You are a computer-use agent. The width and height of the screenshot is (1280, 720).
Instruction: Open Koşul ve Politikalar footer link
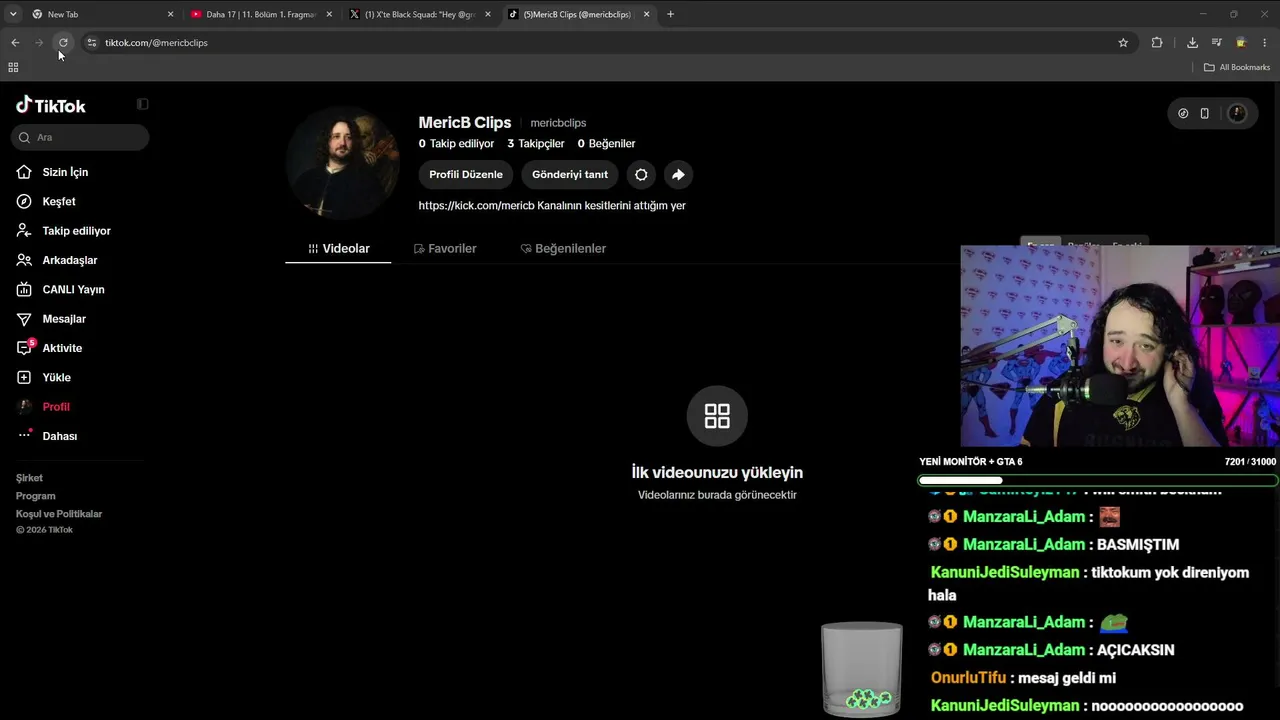point(59,514)
